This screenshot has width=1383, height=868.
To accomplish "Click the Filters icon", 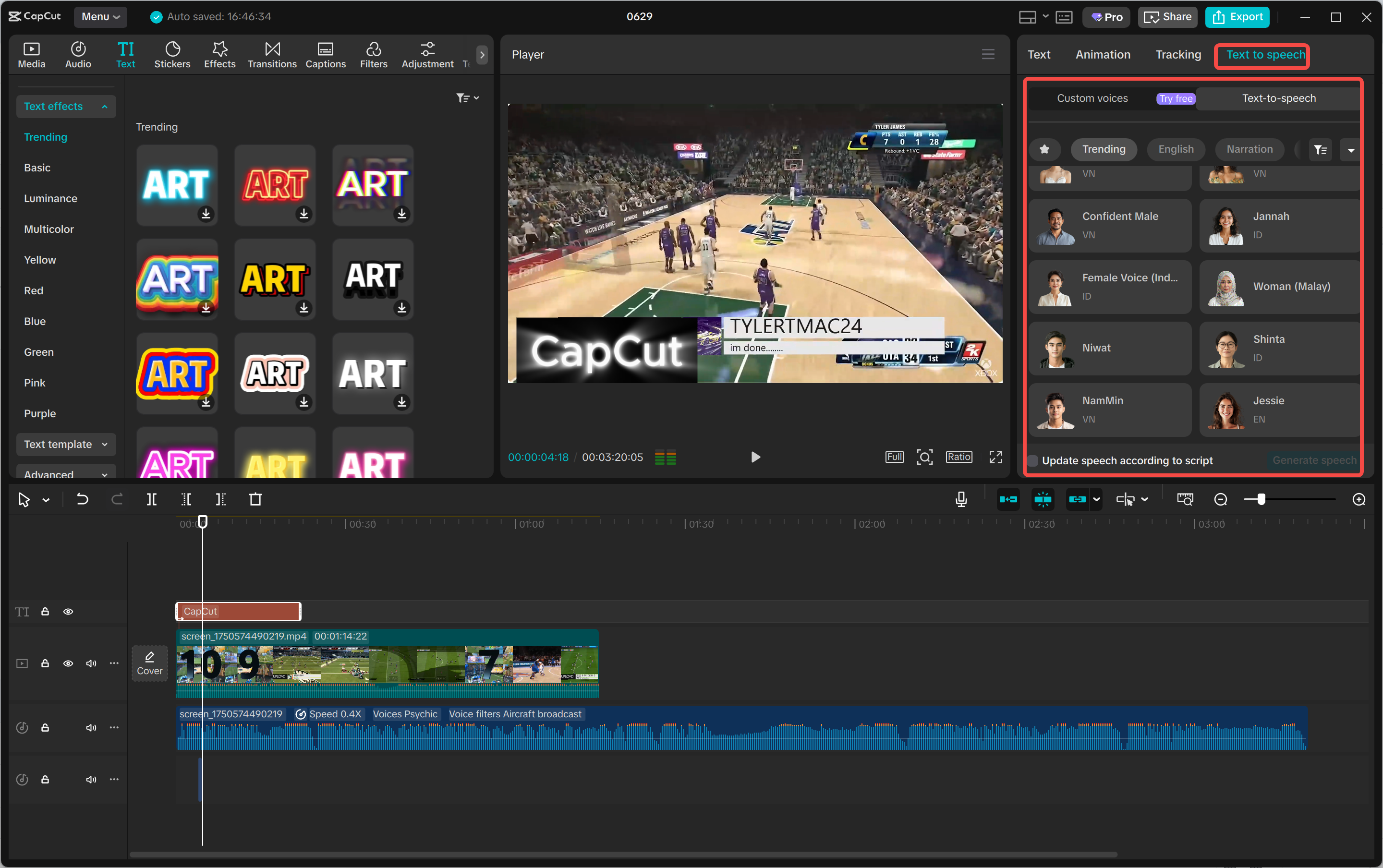I will click(x=373, y=55).
